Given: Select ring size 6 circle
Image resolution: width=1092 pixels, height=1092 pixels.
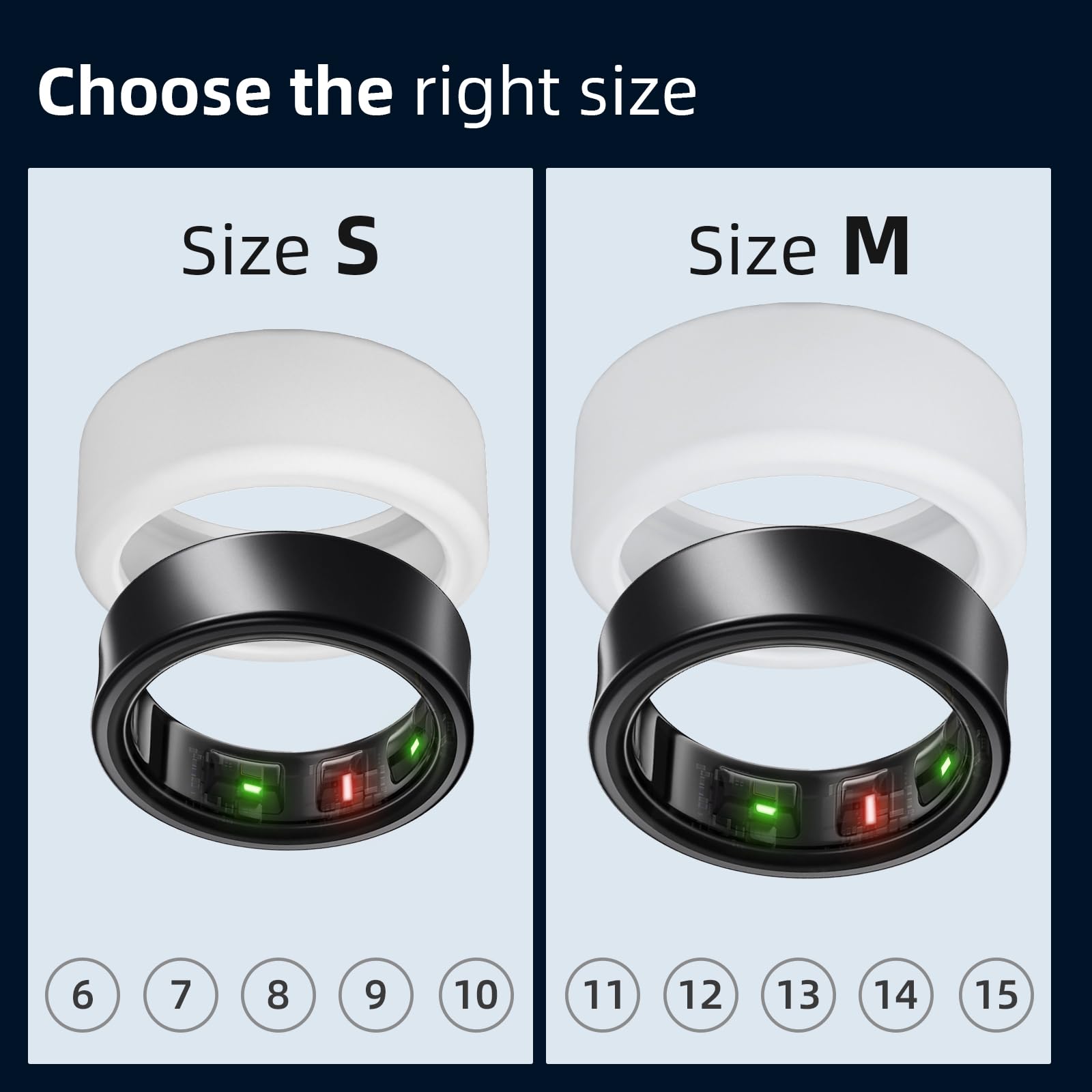Looking at the screenshot, I should point(82,994).
